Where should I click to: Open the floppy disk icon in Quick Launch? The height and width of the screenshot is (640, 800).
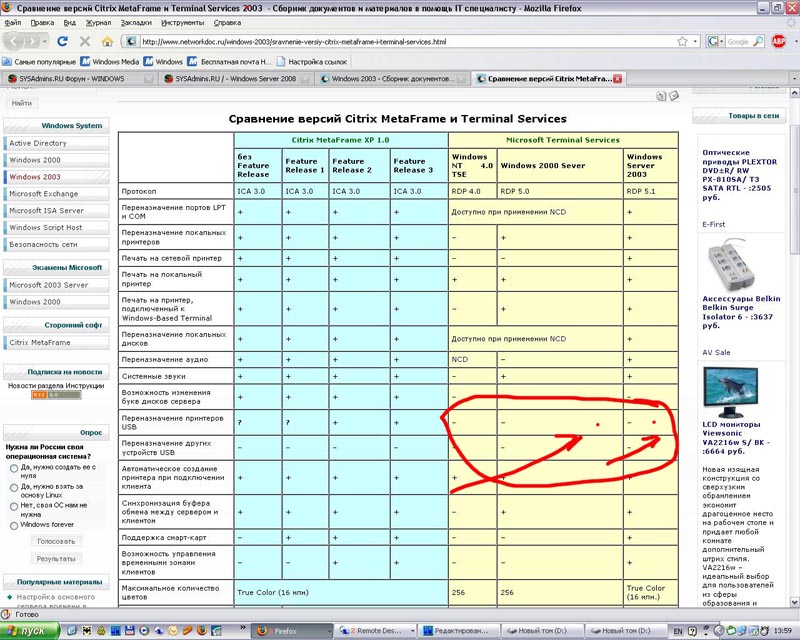(x=130, y=631)
